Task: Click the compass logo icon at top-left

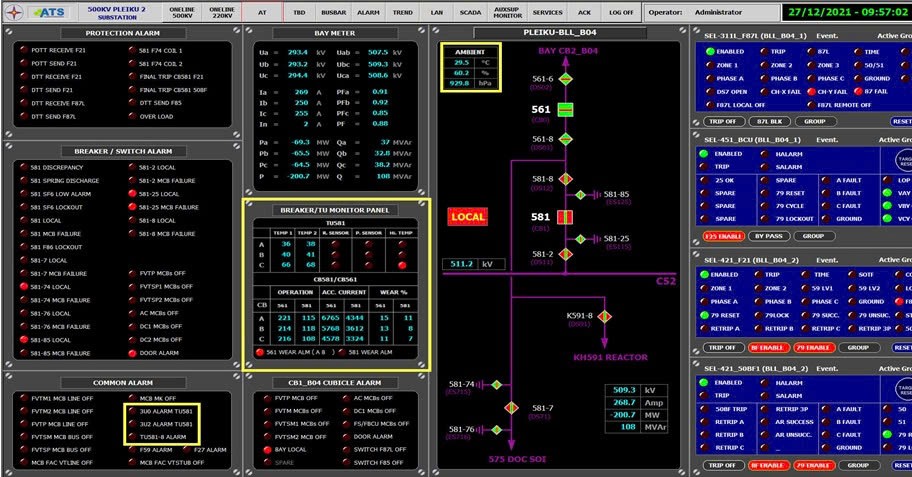Action: point(14,12)
